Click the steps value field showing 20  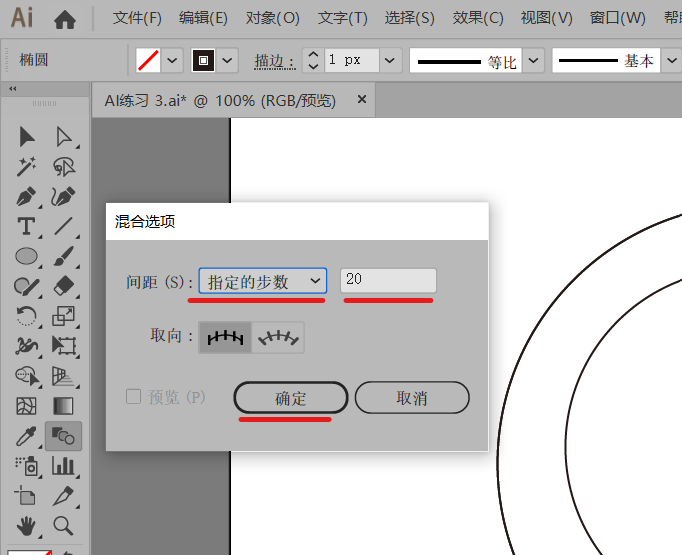point(388,281)
